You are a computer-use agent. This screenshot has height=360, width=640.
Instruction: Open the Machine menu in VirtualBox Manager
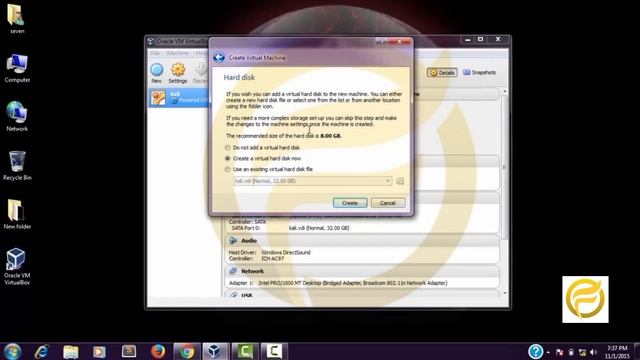178,53
